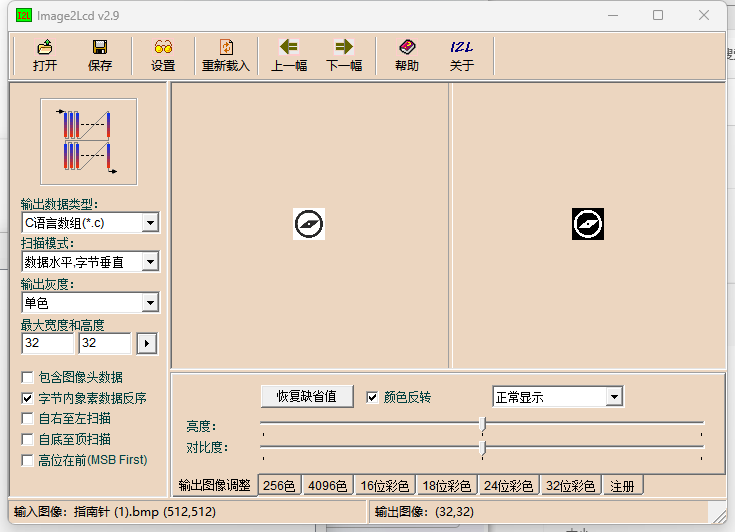Switch to 256色 tab
Viewport: 735px width, 532px height.
click(x=279, y=486)
